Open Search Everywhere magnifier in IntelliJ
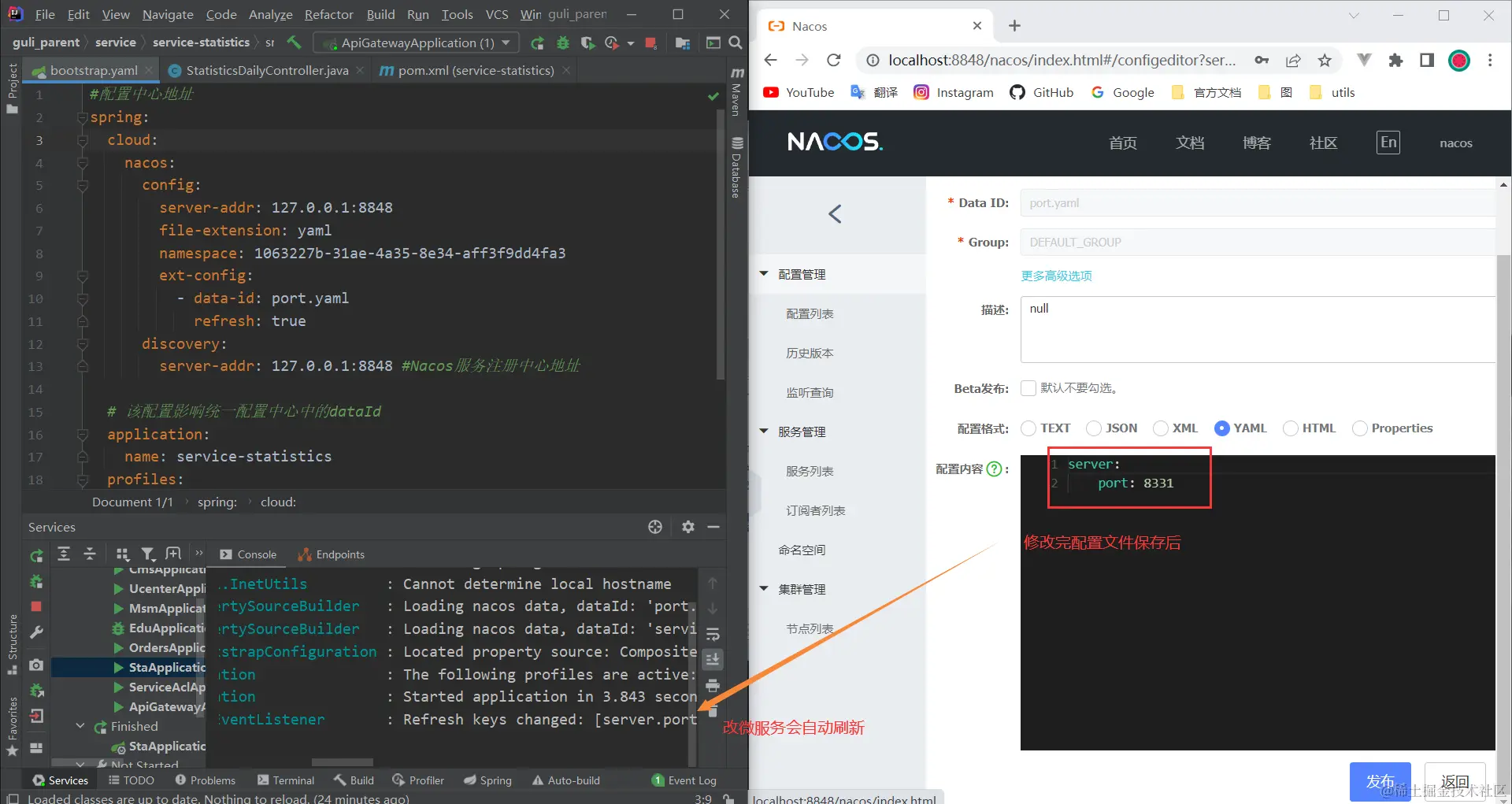 tap(735, 43)
